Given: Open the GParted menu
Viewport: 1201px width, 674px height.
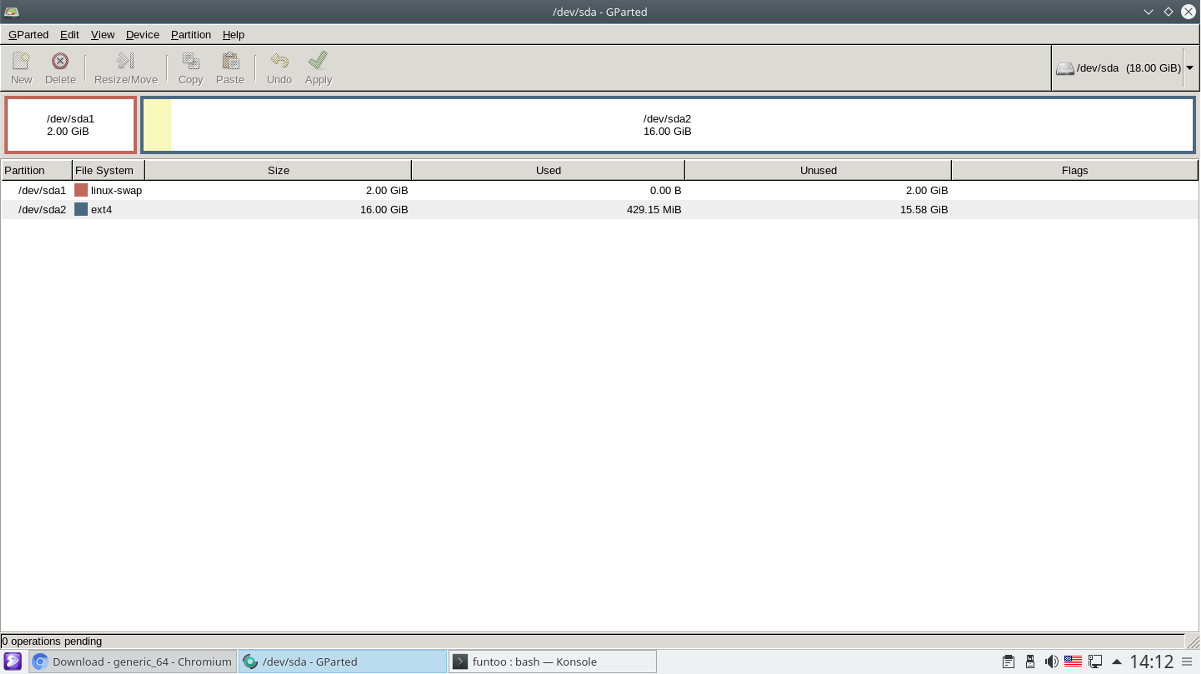Looking at the screenshot, I should point(28,34).
